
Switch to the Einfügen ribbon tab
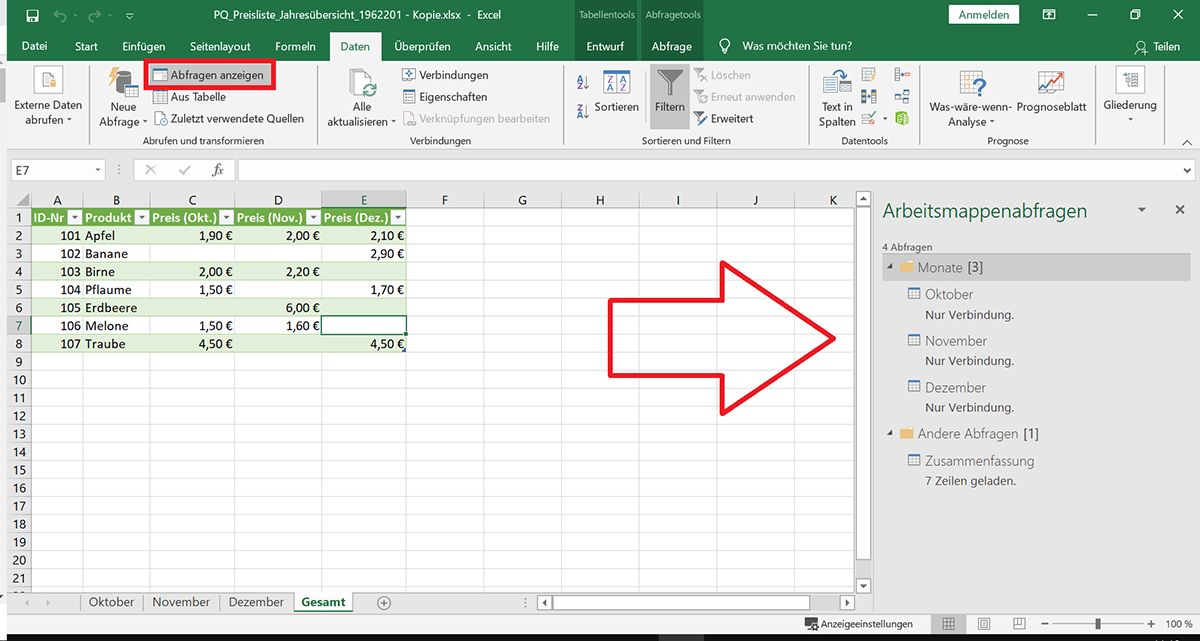tap(144, 46)
